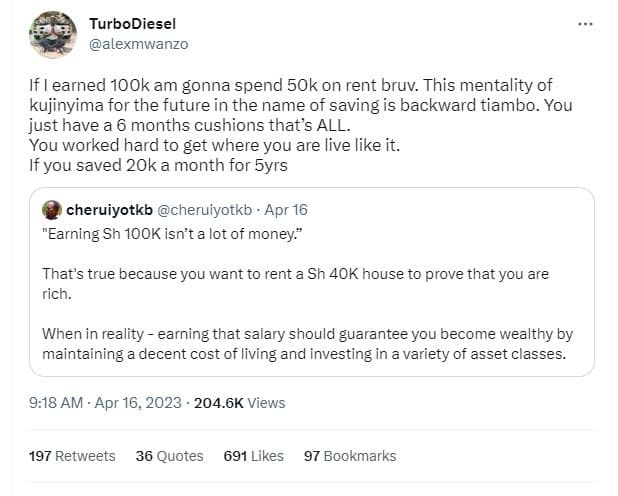Click TurboDiesel's profile avatar

click(x=52, y=34)
